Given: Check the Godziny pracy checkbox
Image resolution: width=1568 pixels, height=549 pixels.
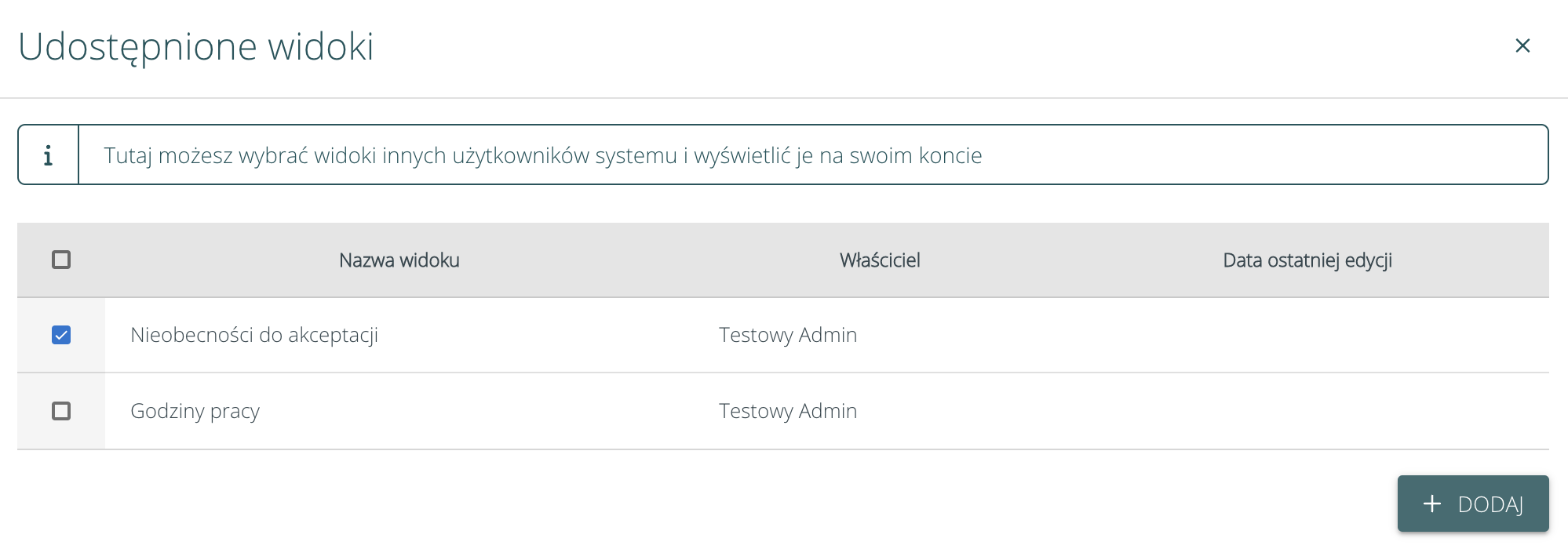Looking at the screenshot, I should tap(61, 411).
